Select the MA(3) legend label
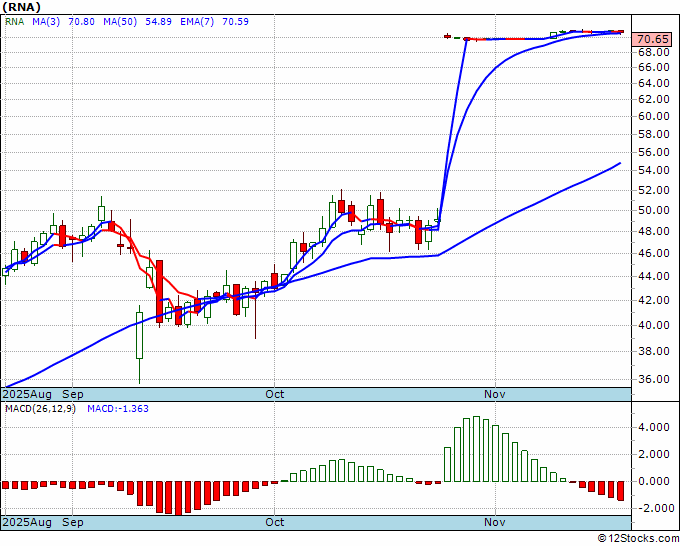The height and width of the screenshot is (546, 680). point(46,22)
